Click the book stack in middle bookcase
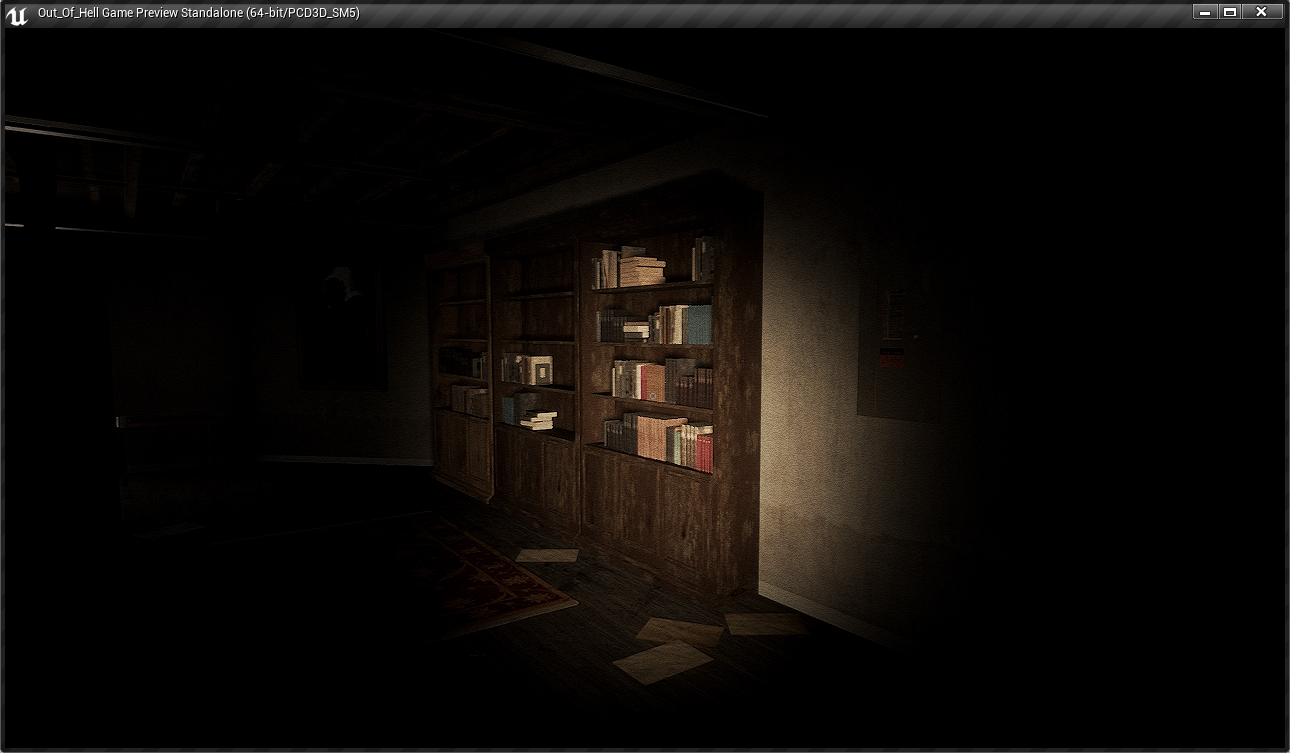This screenshot has width=1290, height=753. click(538, 419)
